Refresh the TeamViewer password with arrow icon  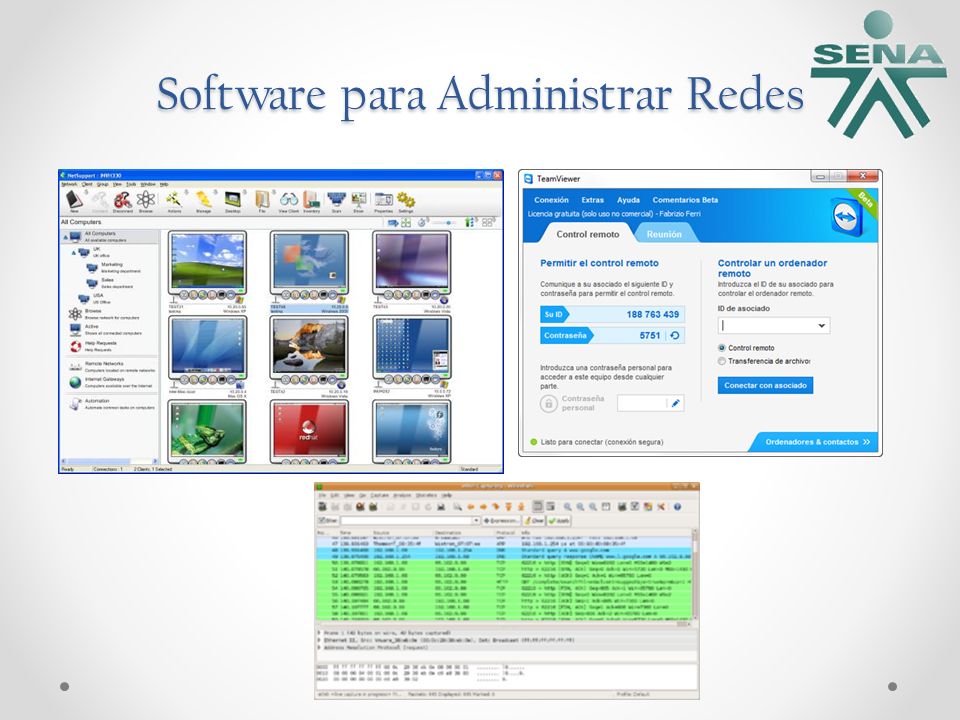675,336
